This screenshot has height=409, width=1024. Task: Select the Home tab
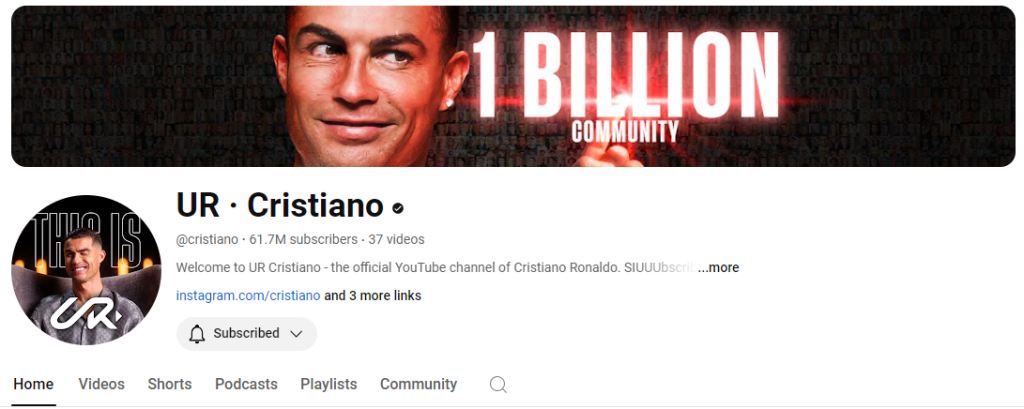33,384
